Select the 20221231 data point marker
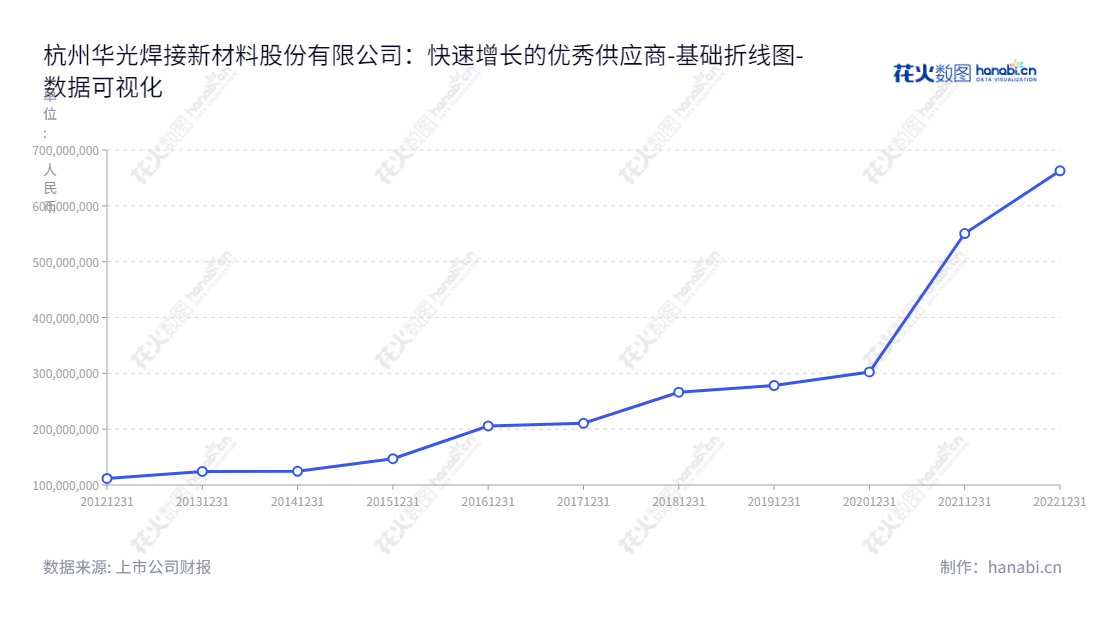This screenshot has height=620, width=1100. [1058, 170]
